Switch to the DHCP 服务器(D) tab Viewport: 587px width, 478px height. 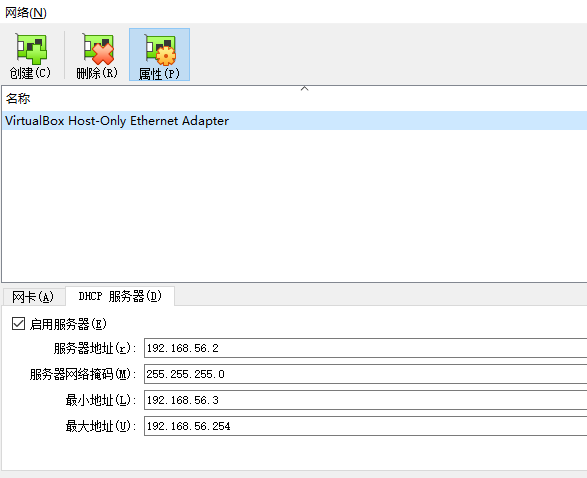click(x=120, y=296)
